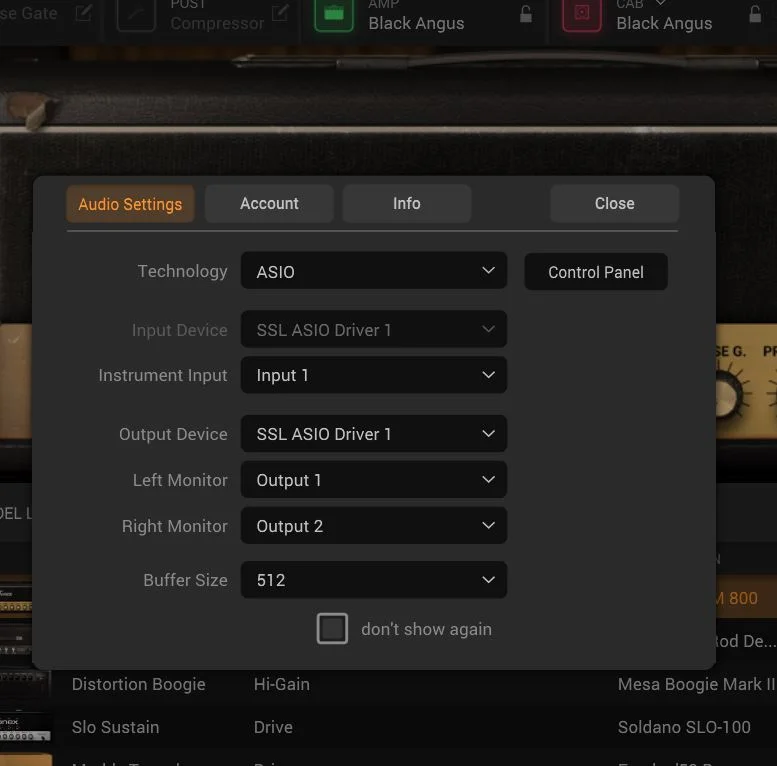Viewport: 777px width, 766px height.
Task: Open the Technology dropdown showing ASIO
Action: coord(373,271)
